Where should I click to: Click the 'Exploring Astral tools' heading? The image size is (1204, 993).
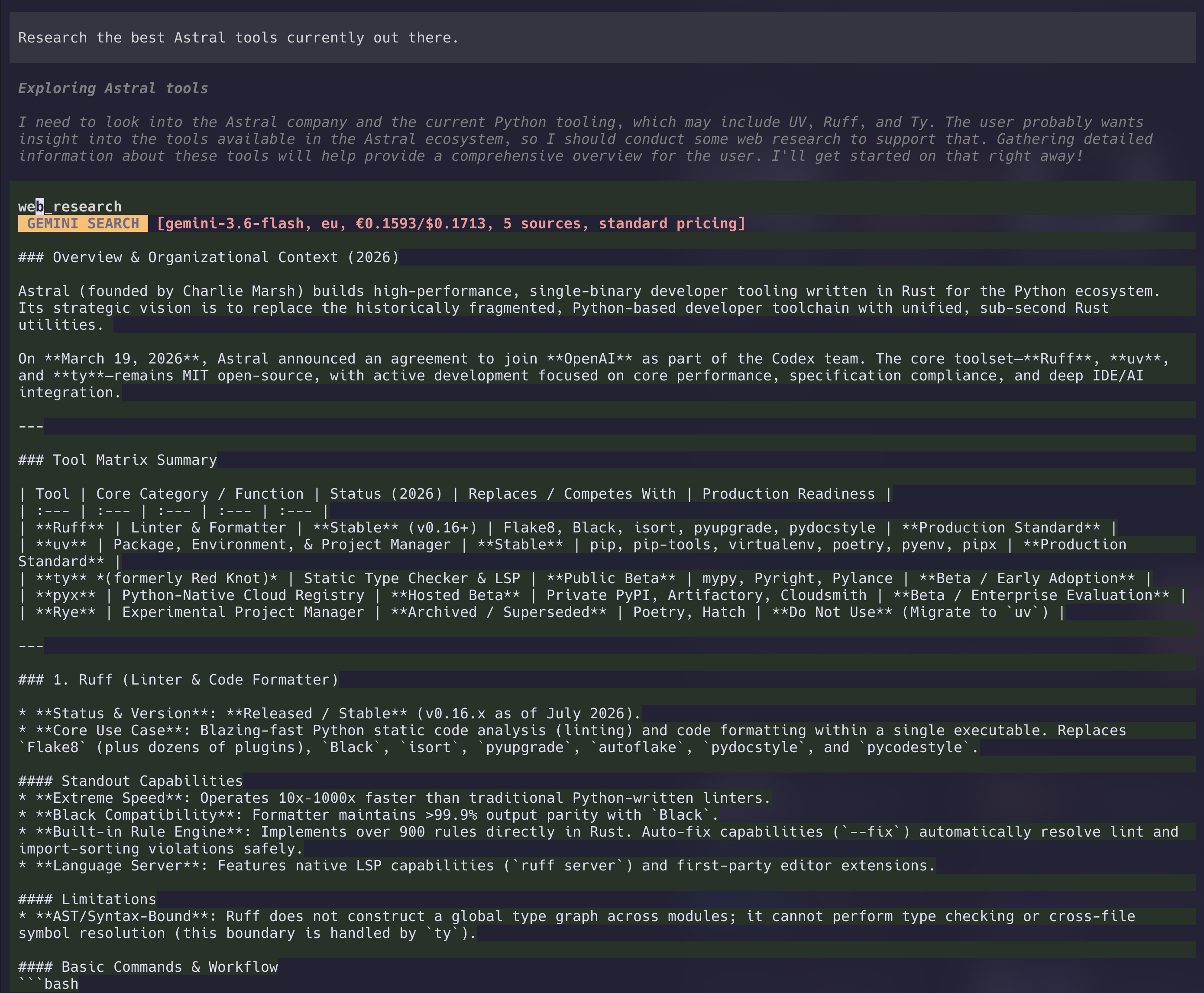[113, 89]
